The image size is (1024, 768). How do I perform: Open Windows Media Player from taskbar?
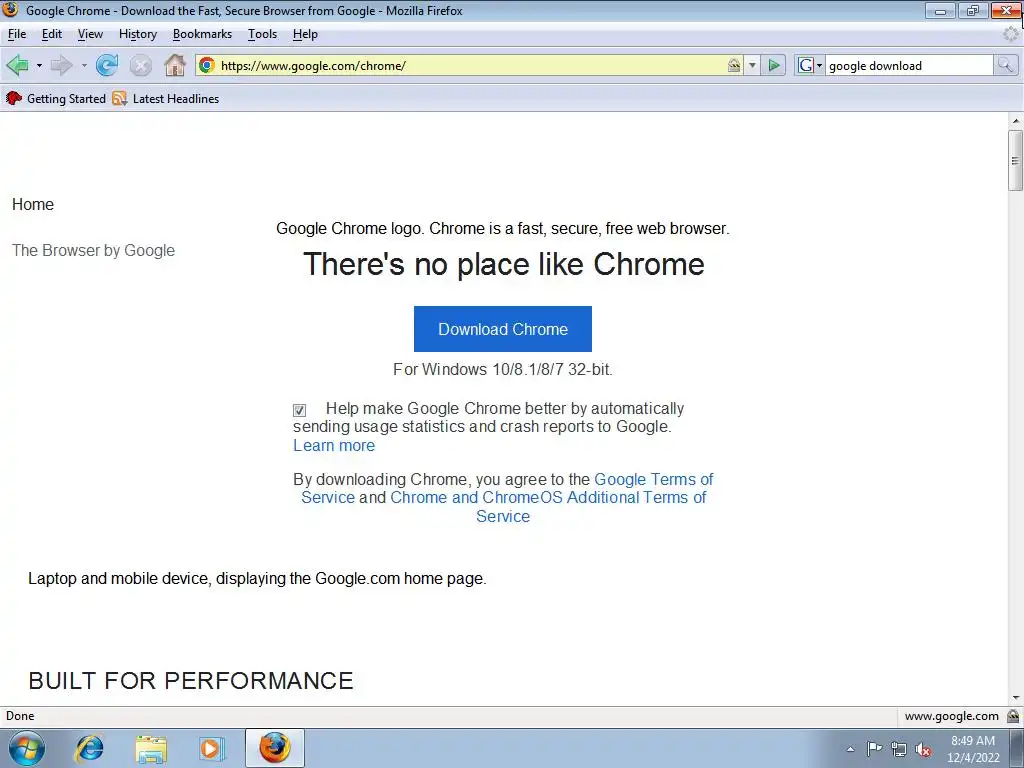(x=212, y=748)
